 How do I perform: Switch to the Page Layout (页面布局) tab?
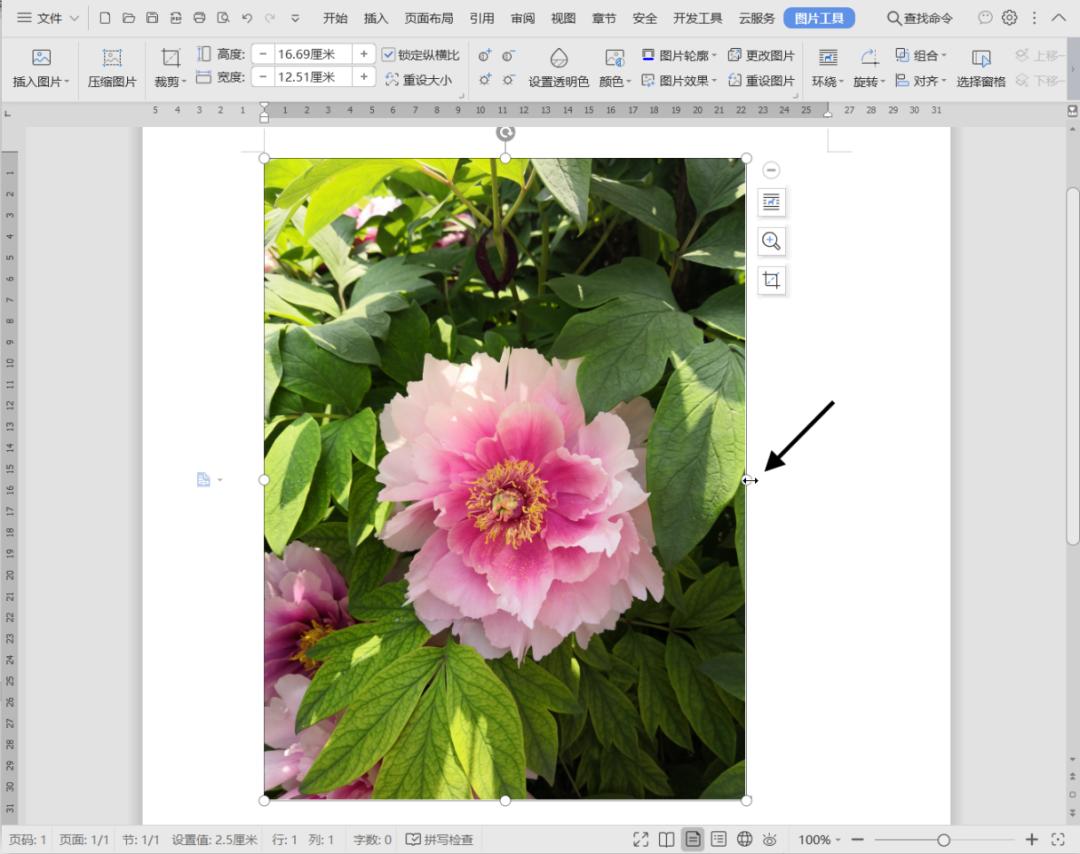(429, 18)
